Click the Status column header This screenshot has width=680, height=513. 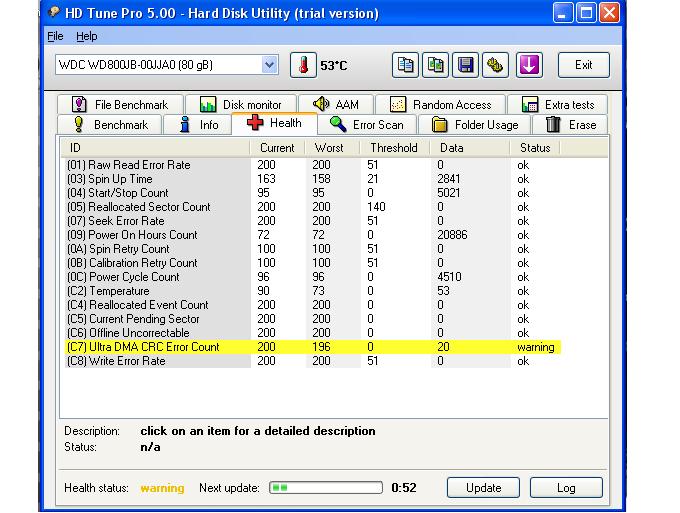(x=535, y=148)
